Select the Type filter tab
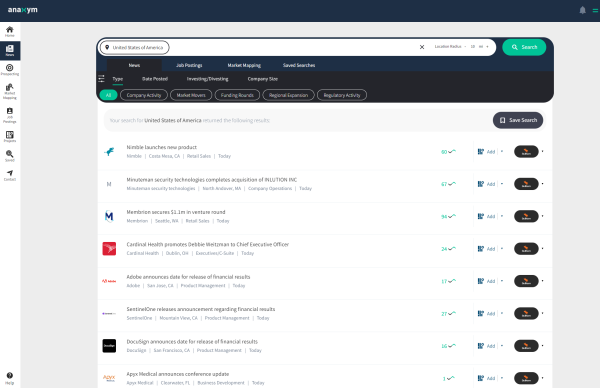The width and height of the screenshot is (600, 388). click(x=117, y=79)
